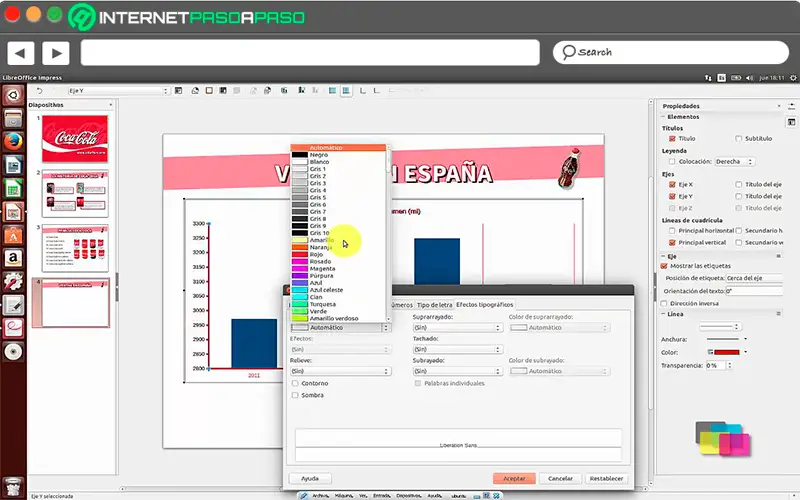Click the browser back arrow button
The height and width of the screenshot is (500, 800).
21,53
